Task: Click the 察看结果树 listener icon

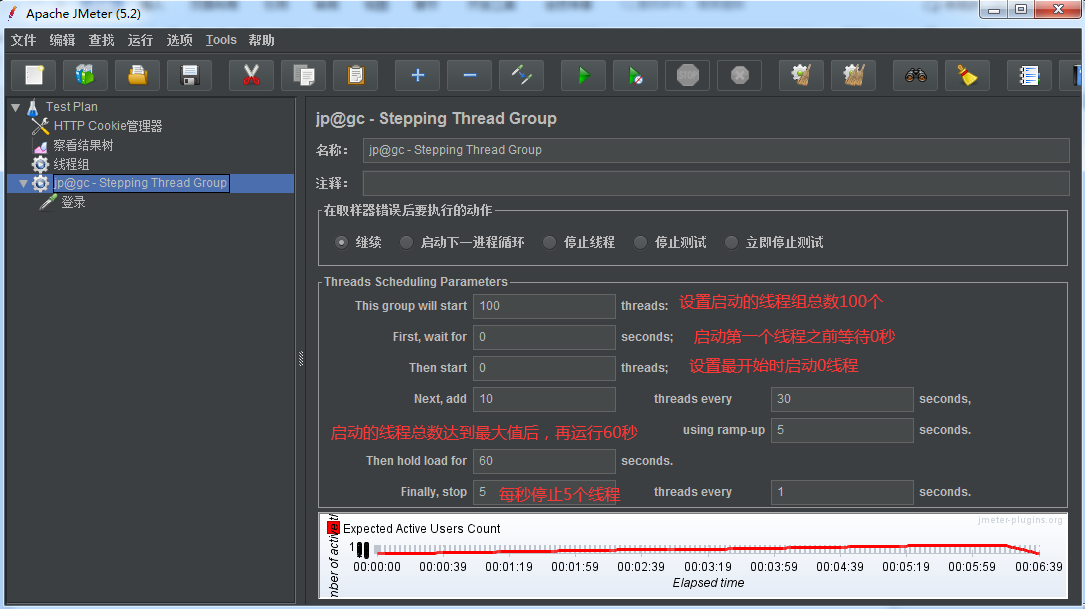Action: tap(40, 145)
